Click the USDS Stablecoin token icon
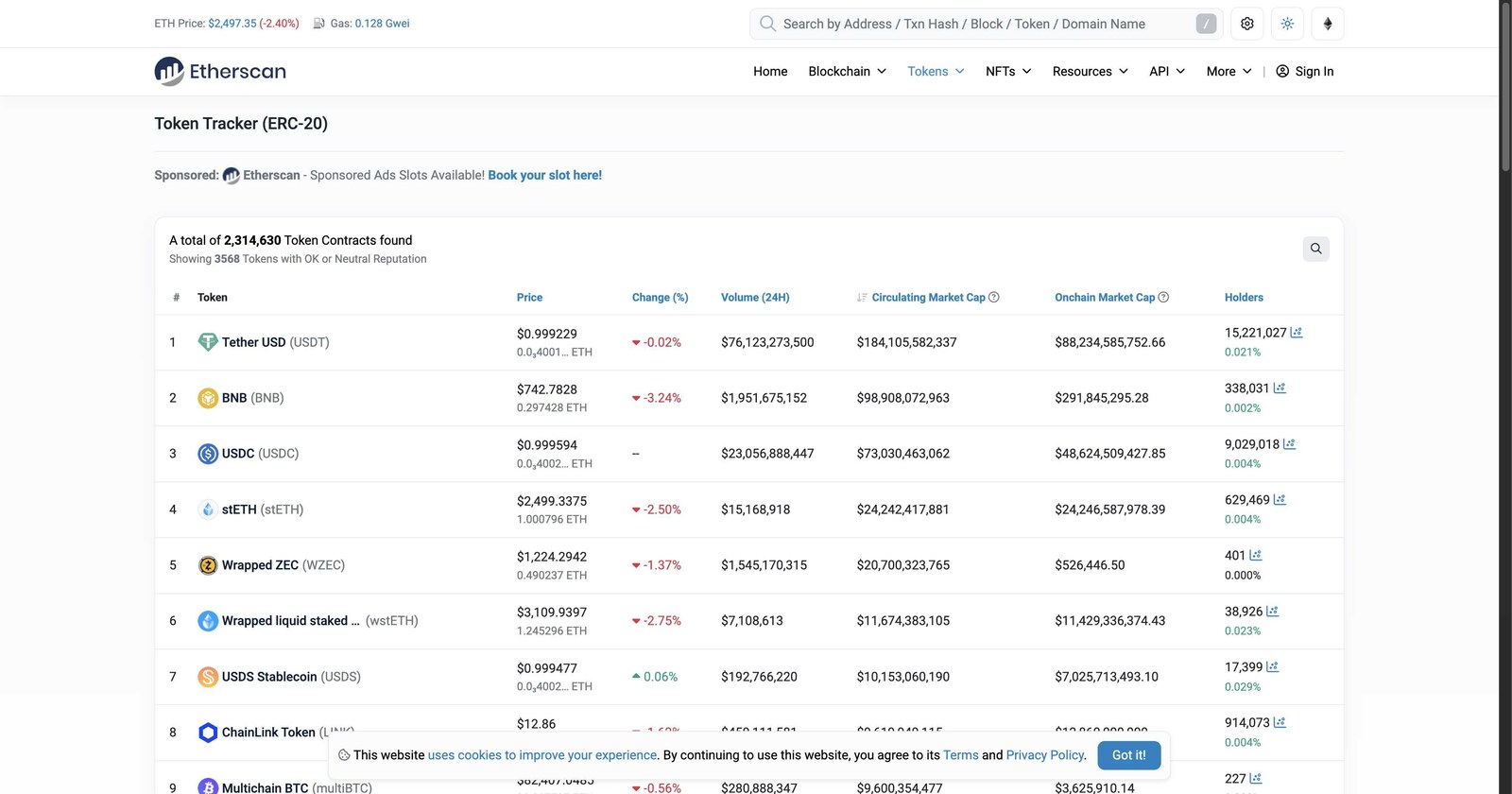Image resolution: width=1512 pixels, height=794 pixels. tap(208, 677)
